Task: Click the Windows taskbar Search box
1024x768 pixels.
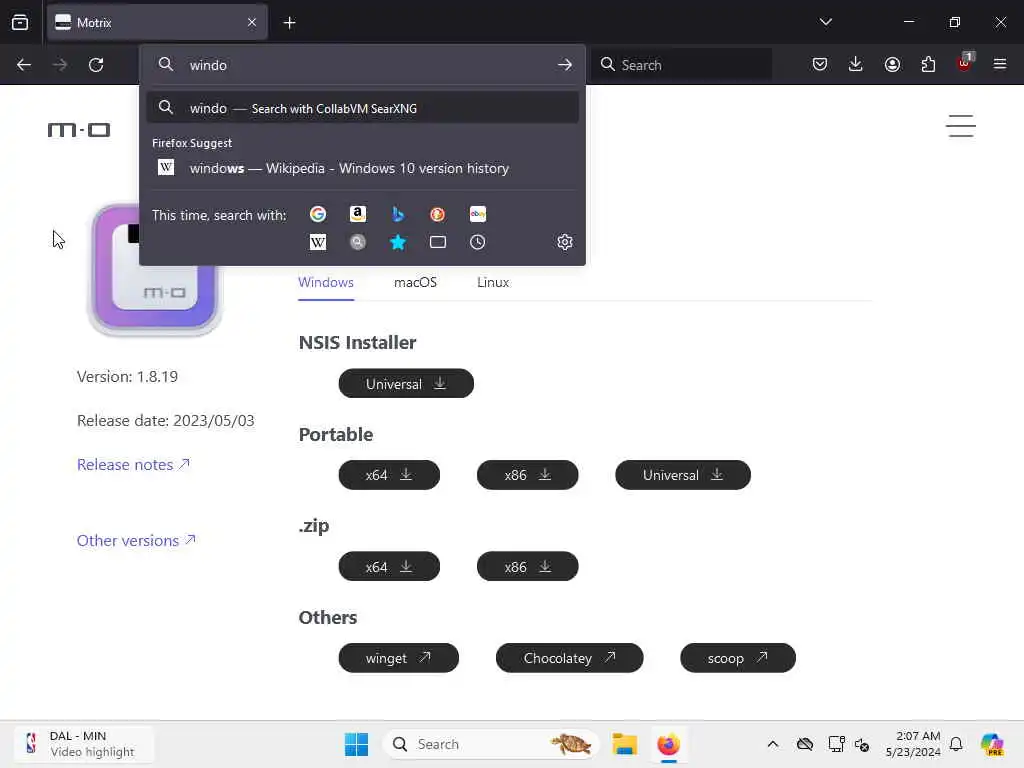Action: tap(491, 744)
